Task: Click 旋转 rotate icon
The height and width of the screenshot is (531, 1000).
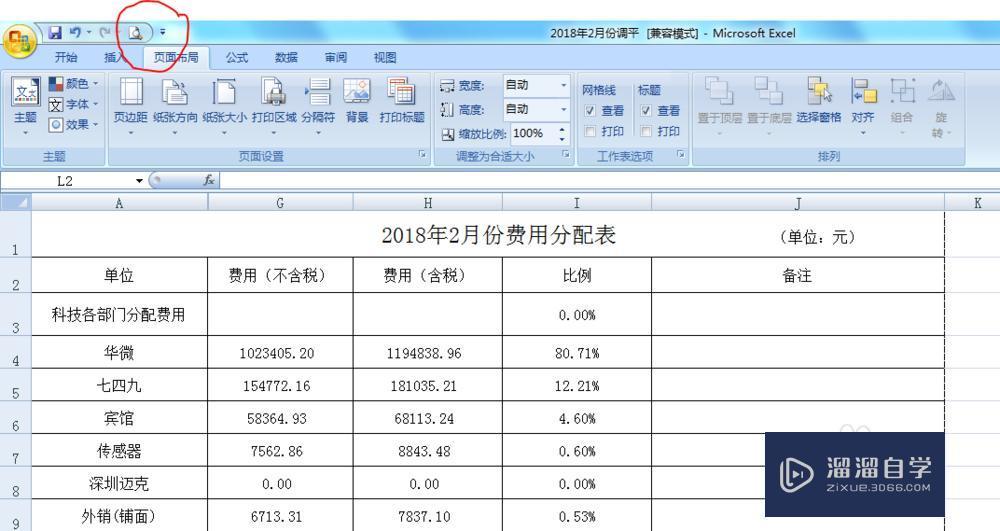Action: [941, 91]
